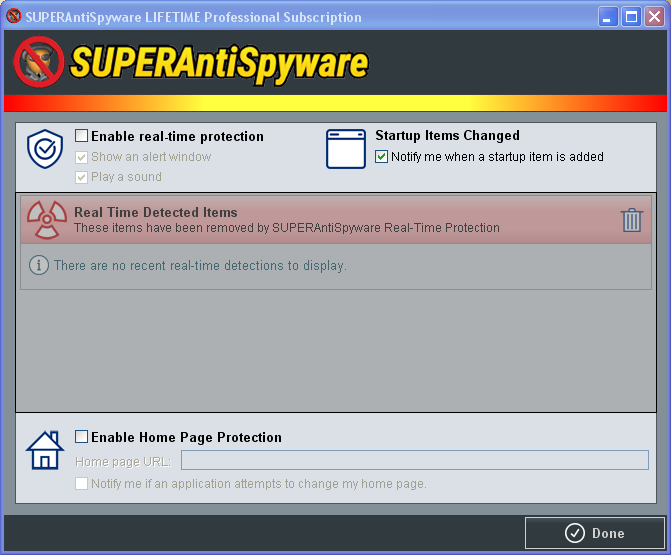
Task: Click 'There are no recent real-time detections' text
Action: pyautogui.click(x=200, y=266)
